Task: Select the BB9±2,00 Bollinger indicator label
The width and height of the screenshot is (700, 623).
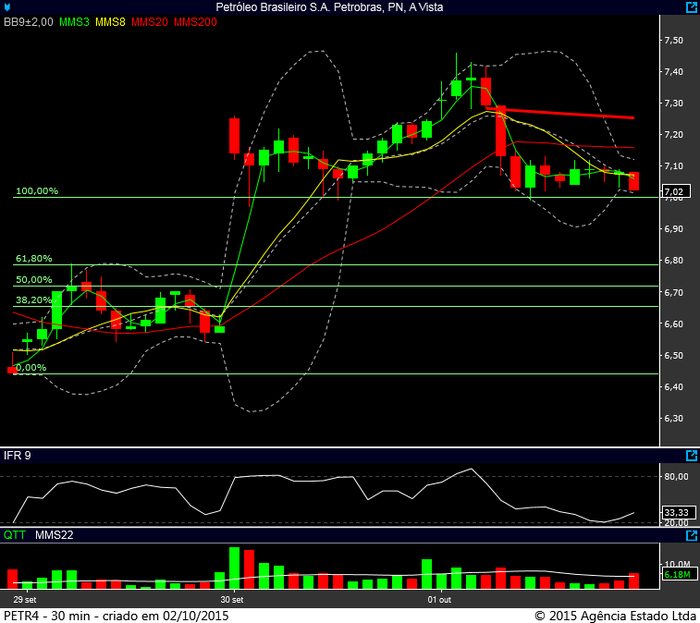Action: [x=28, y=21]
